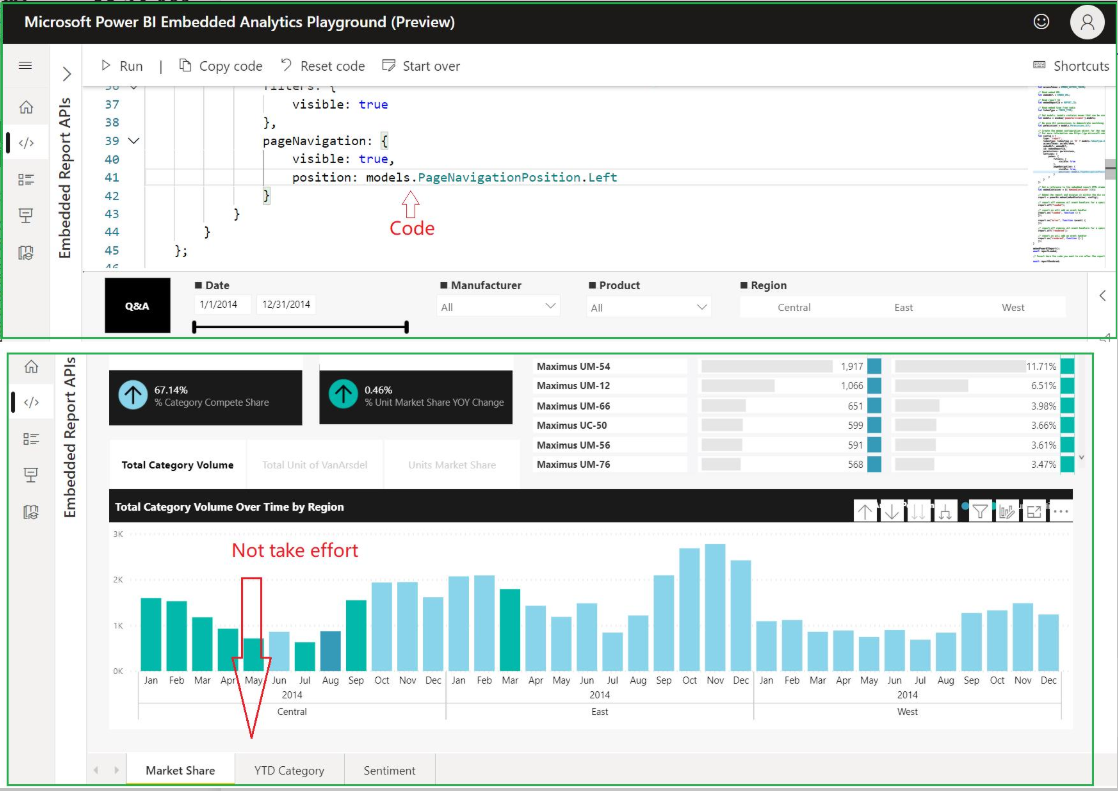Collapse code fold arrow near line 36
This screenshot has width=1118, height=791.
(x=133, y=87)
